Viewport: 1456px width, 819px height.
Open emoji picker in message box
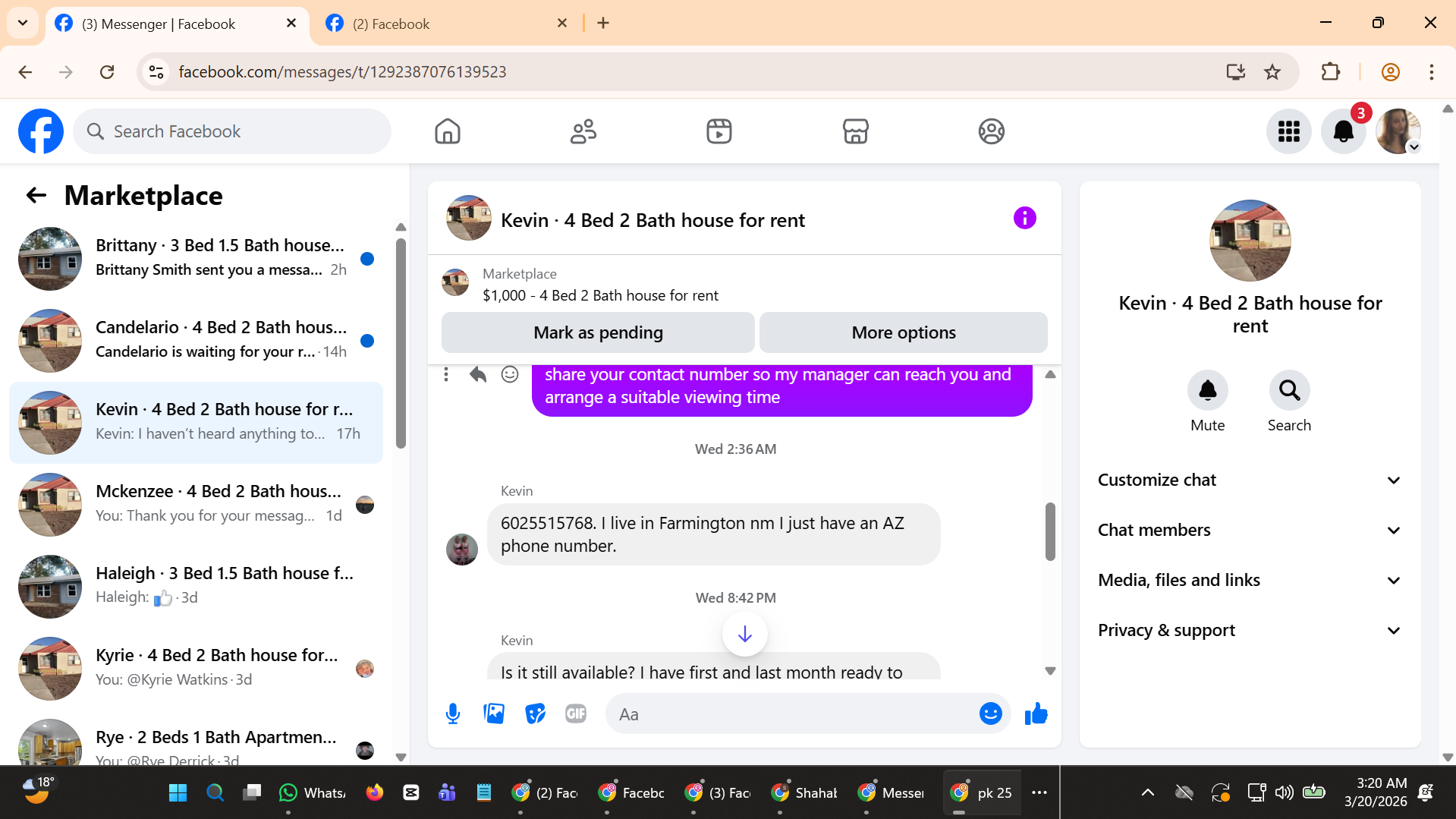(990, 713)
